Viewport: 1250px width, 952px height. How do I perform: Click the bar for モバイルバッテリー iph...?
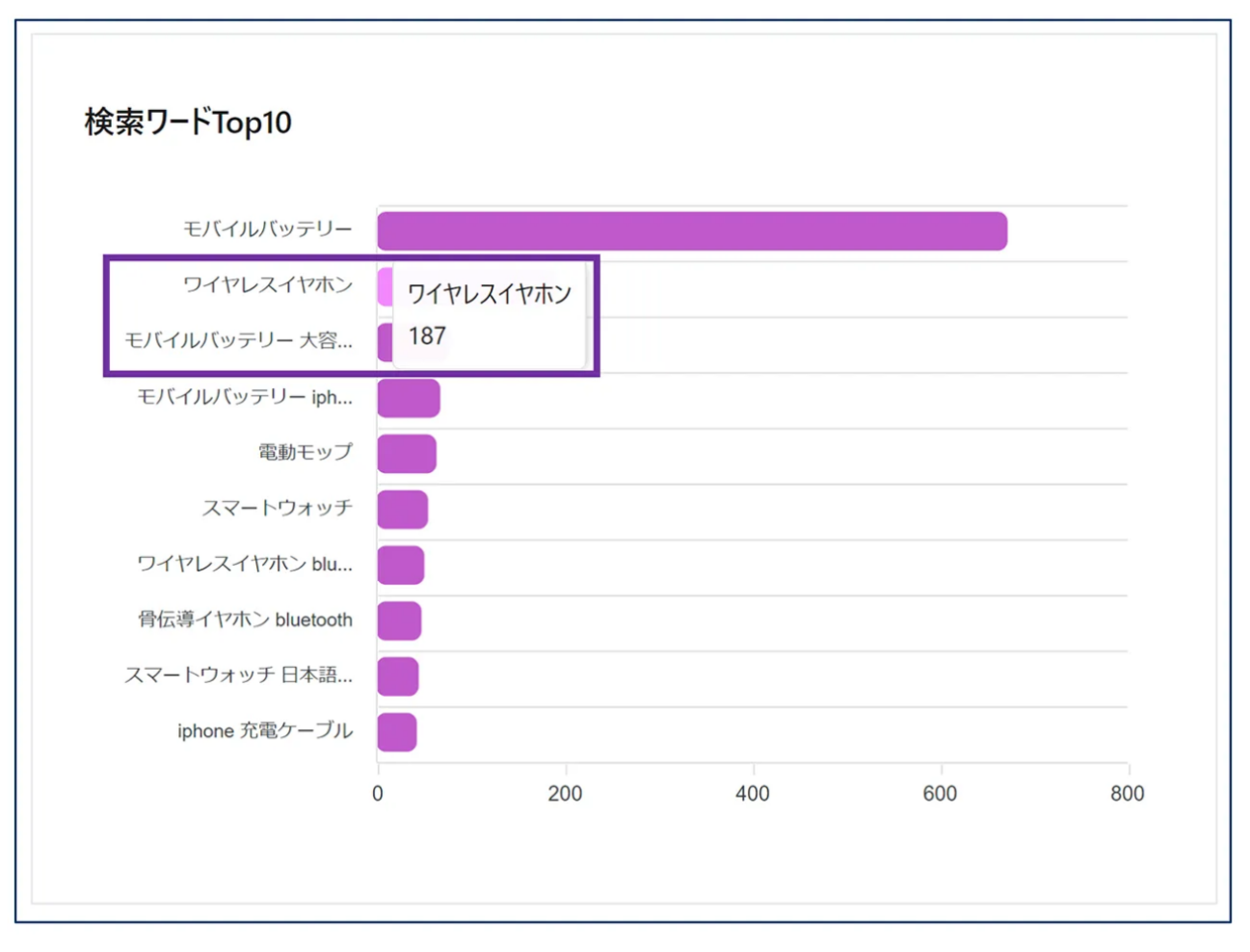pos(409,398)
